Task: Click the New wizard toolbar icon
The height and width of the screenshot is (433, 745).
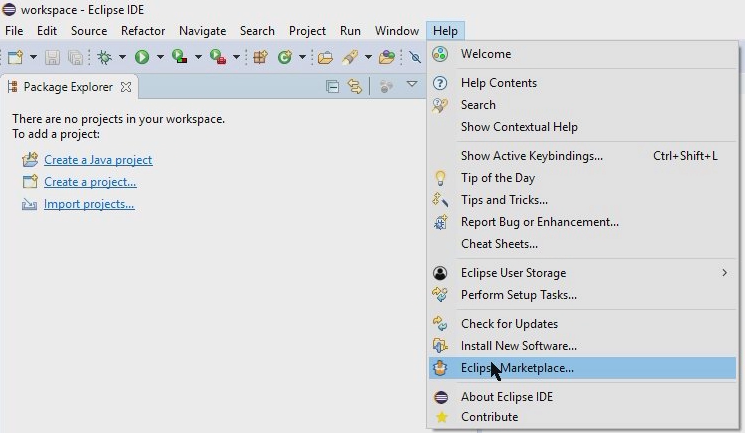Action: tap(15, 58)
